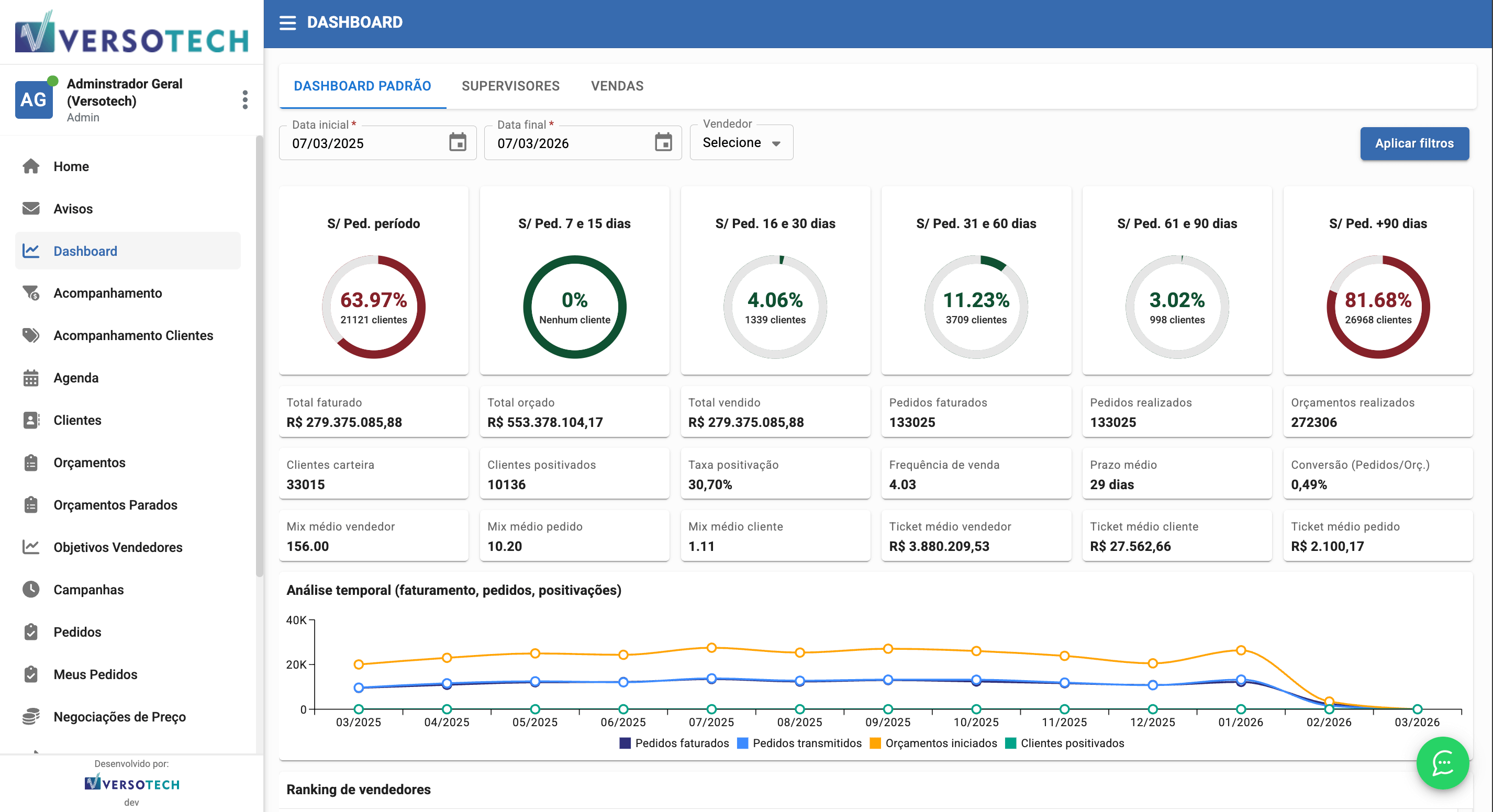Switch to the VENDAS tab
The height and width of the screenshot is (812, 1493).
[x=617, y=86]
